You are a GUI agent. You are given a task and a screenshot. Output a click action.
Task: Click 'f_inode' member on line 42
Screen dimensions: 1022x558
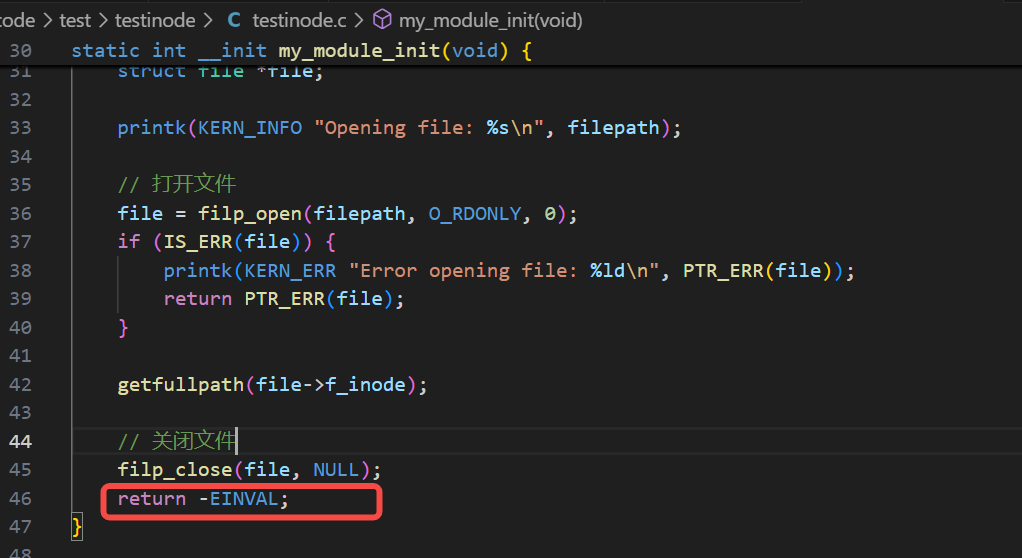[365, 385]
